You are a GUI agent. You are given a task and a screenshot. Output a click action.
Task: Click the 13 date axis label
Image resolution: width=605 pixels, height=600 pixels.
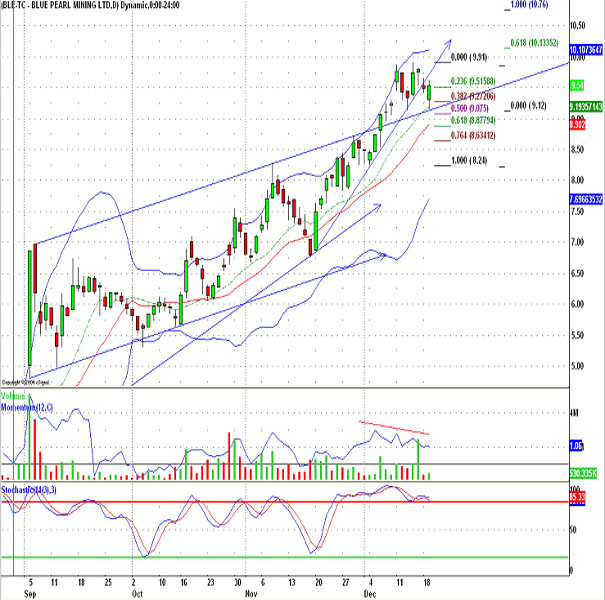click(x=292, y=582)
